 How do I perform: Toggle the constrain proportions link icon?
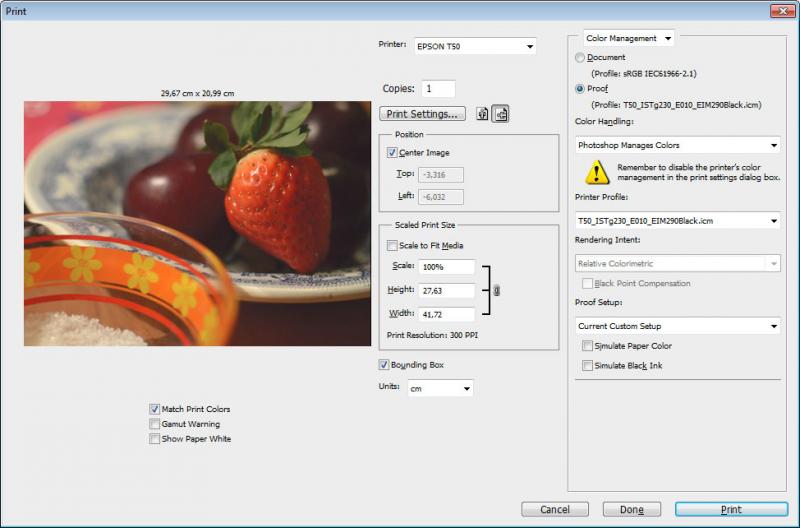[496, 290]
